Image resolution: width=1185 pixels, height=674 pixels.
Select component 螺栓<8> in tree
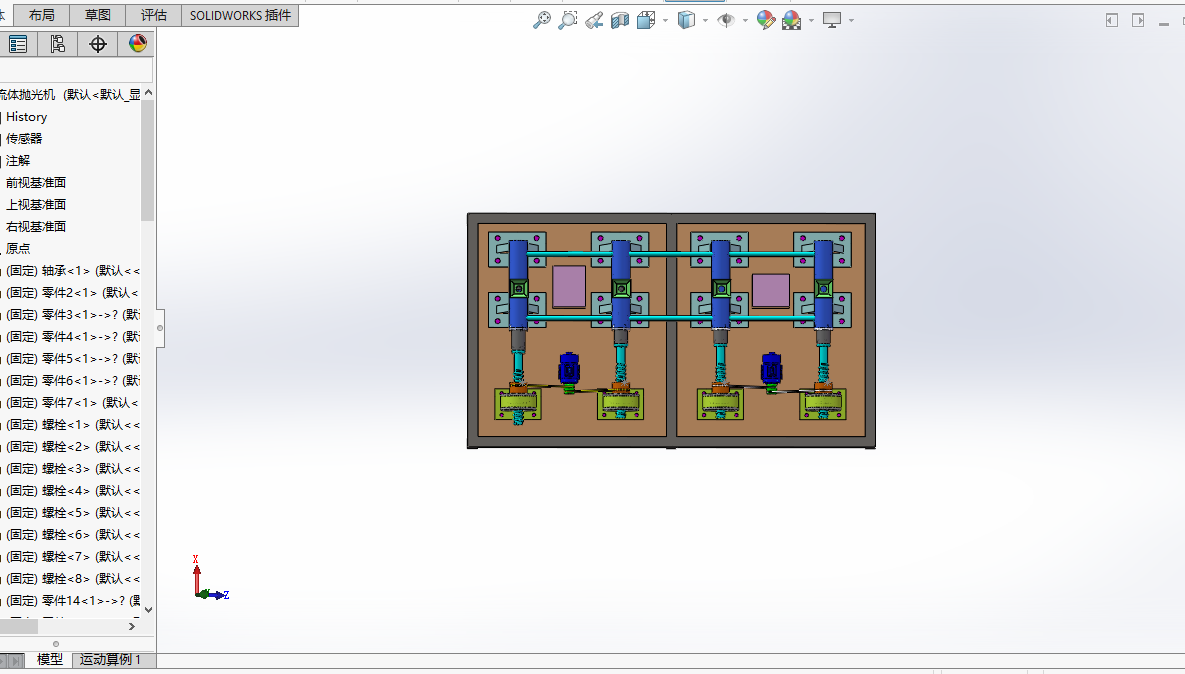tap(73, 578)
